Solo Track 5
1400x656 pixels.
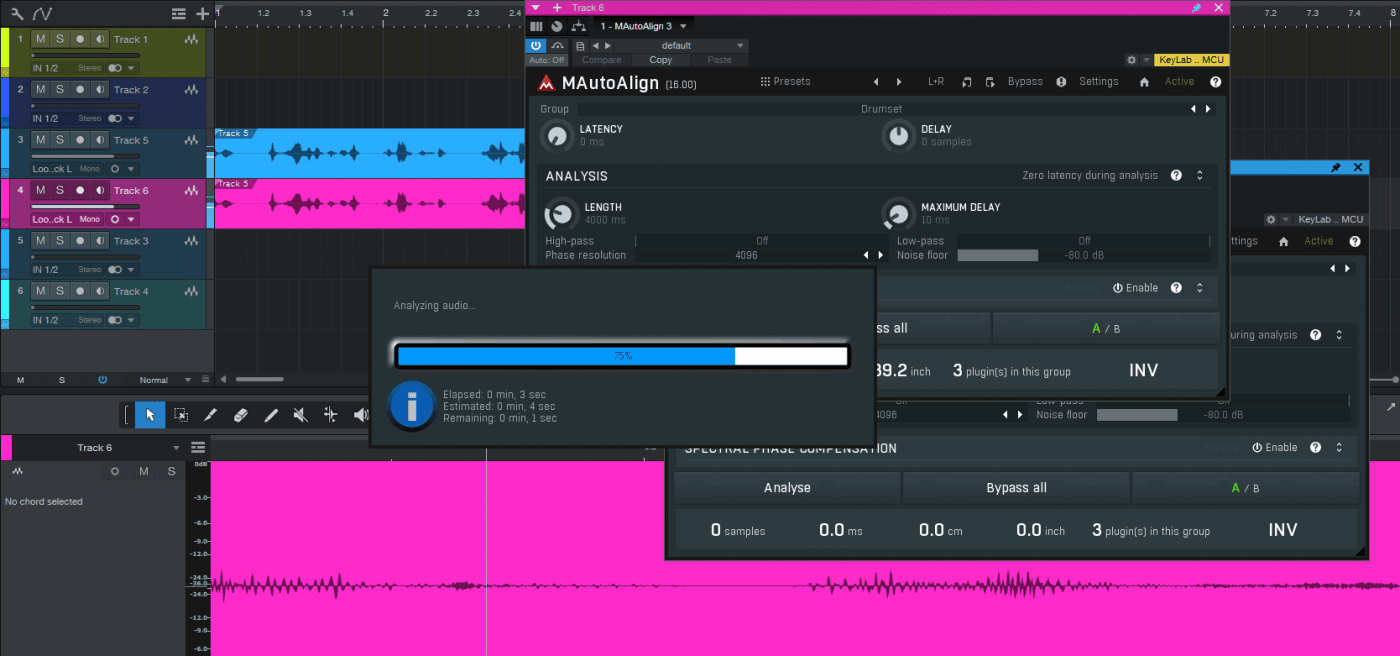click(x=60, y=140)
